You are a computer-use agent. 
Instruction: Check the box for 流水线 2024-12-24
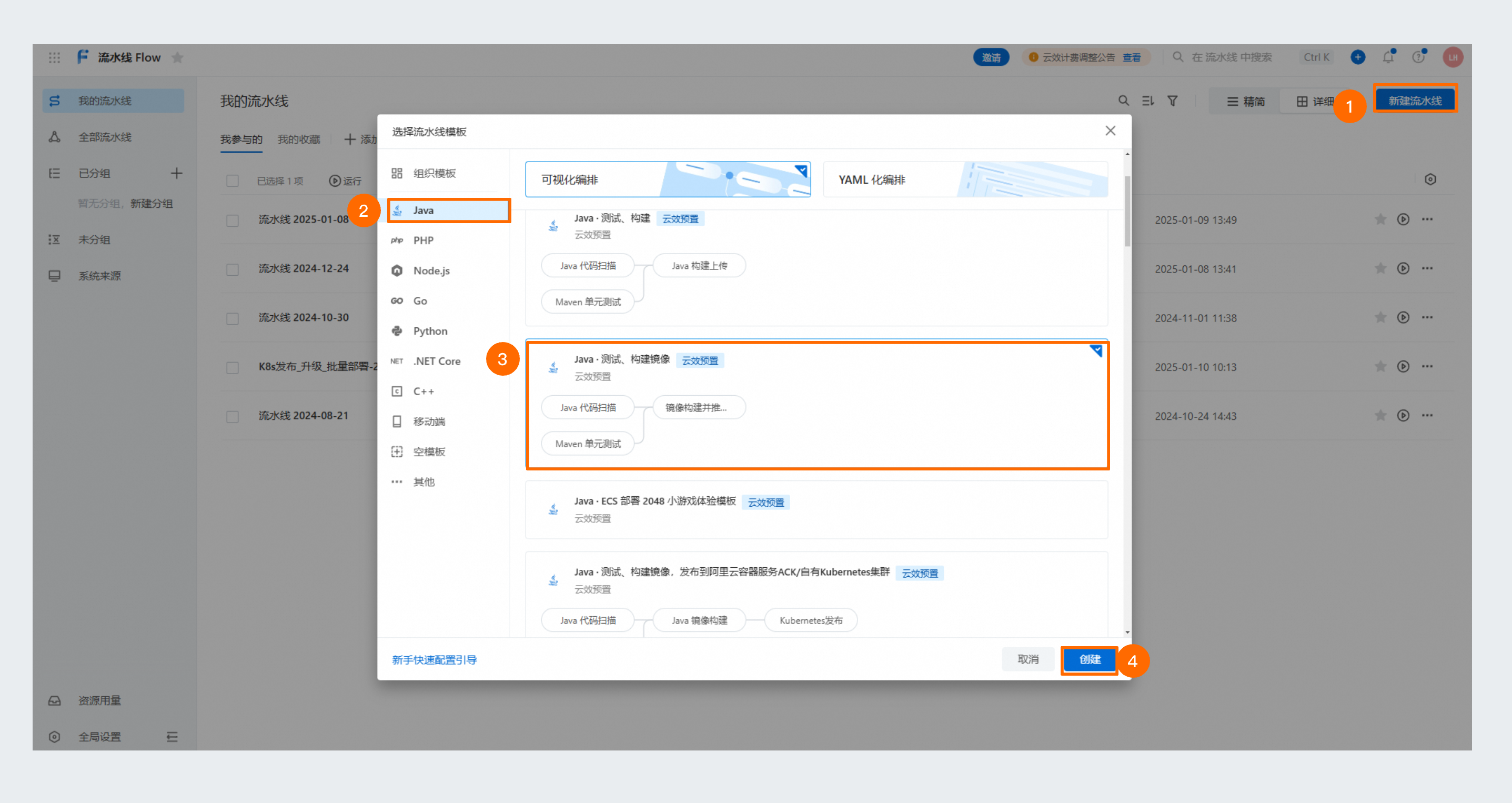coord(233,269)
